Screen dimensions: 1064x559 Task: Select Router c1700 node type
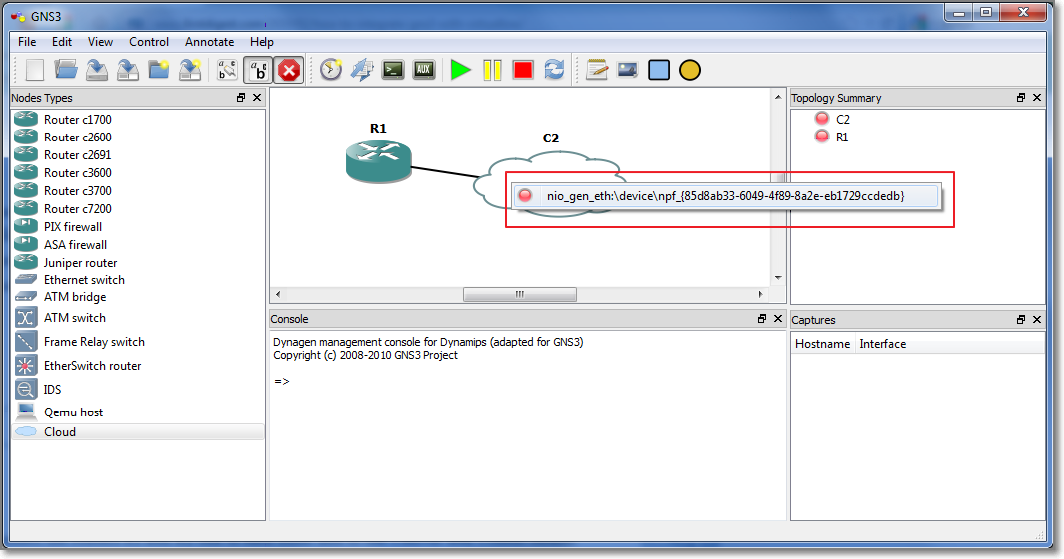(138, 119)
